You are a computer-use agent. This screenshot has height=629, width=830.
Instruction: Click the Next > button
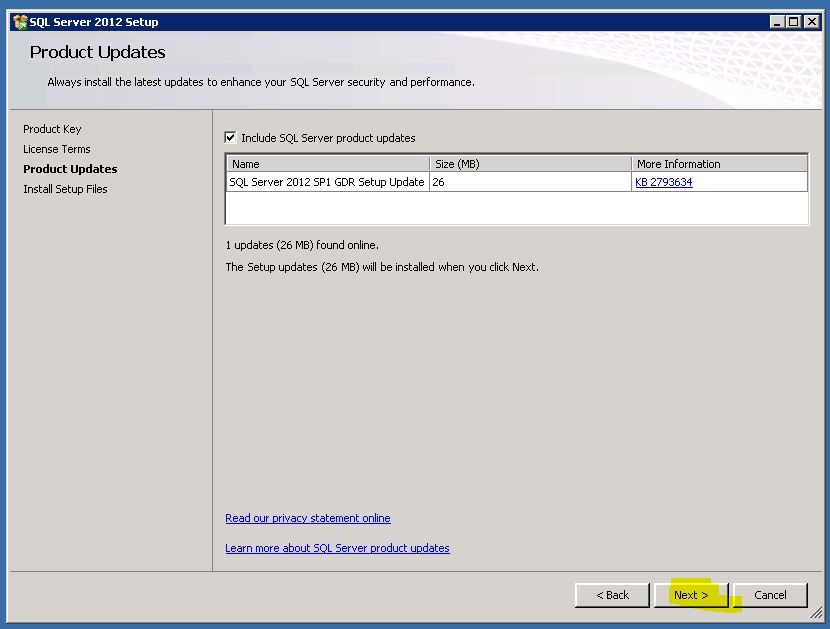[x=691, y=595]
